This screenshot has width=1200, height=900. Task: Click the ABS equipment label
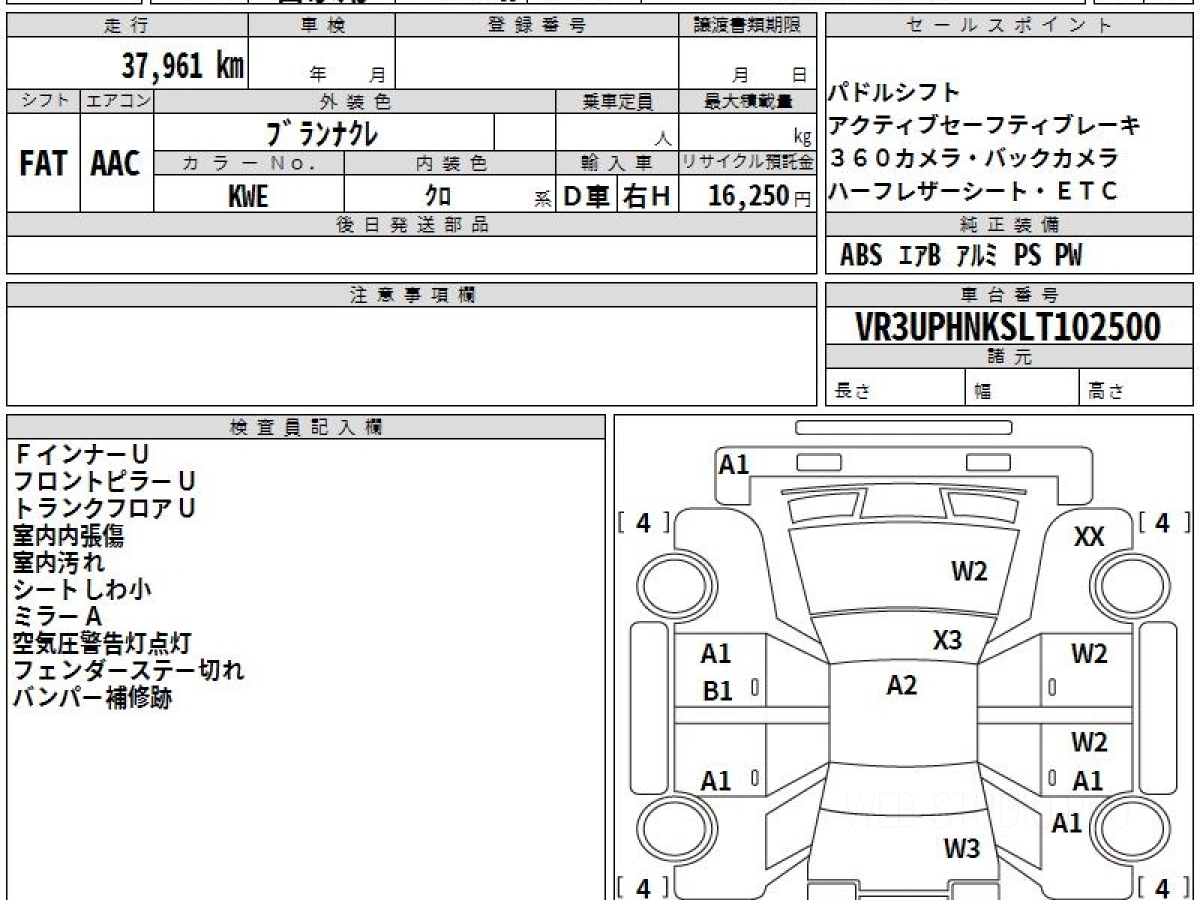(x=860, y=256)
